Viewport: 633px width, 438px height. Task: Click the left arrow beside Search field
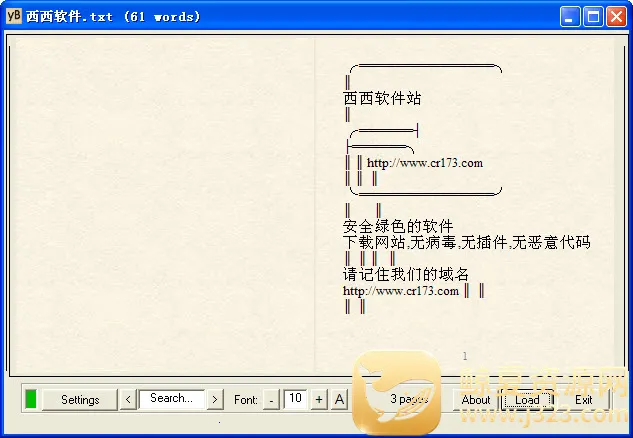(128, 399)
